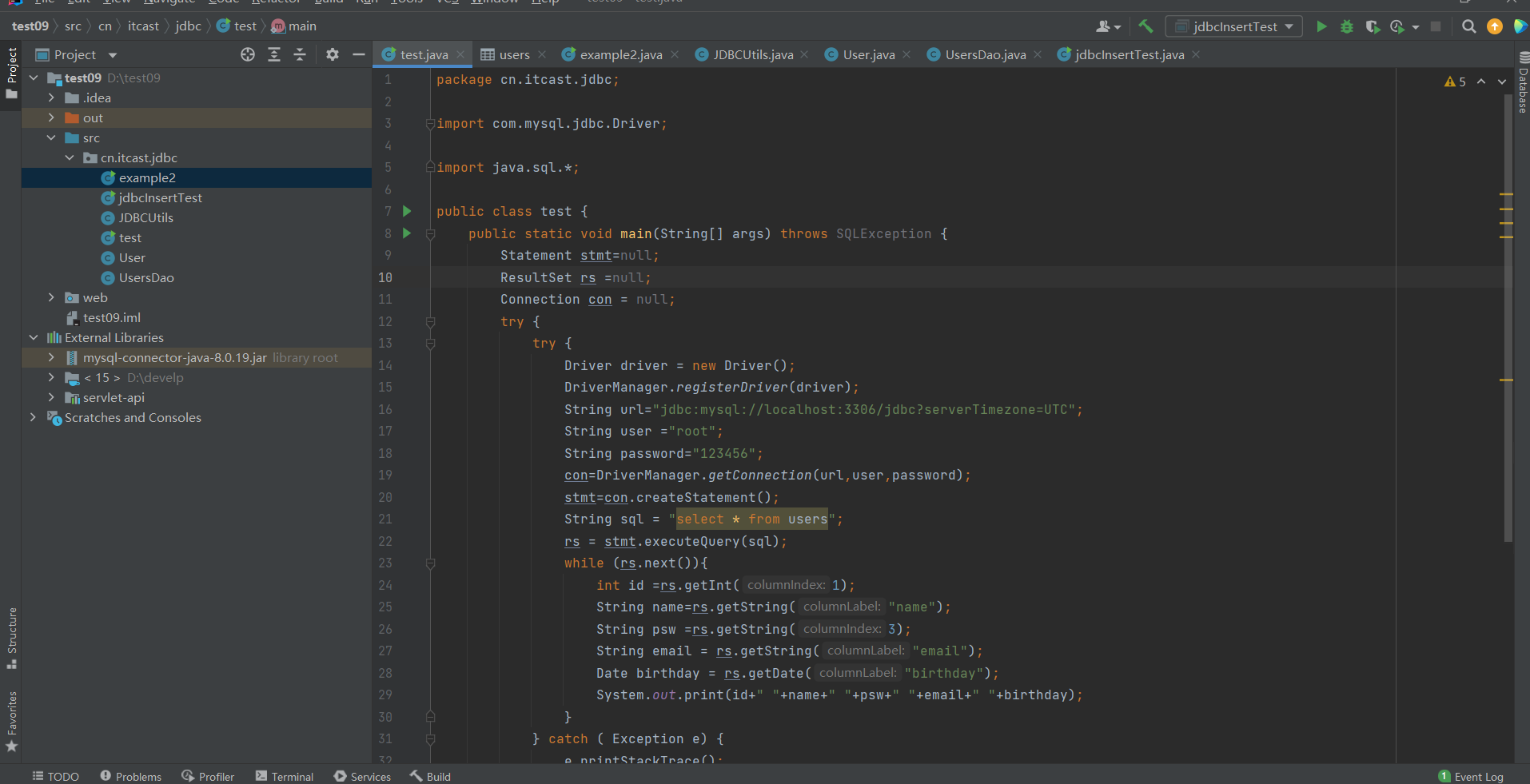1530x784 pixels.
Task: Place cursor on the sql select string
Action: pyautogui.click(x=751, y=519)
